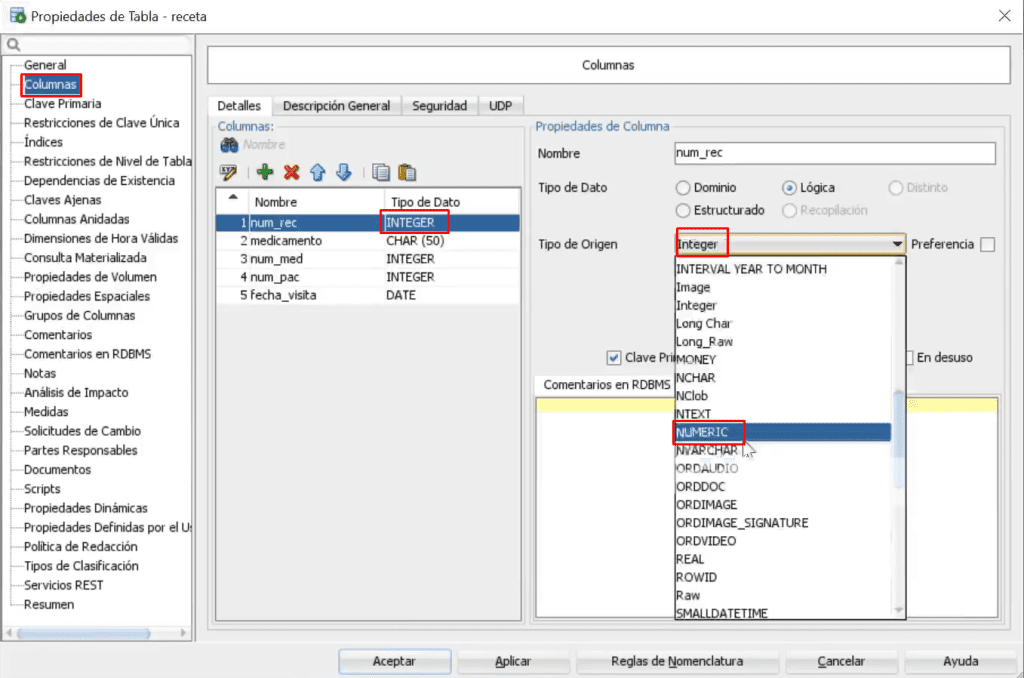Toggle the Clave Primaria checkbox
This screenshot has height=678, width=1024.
(x=614, y=357)
